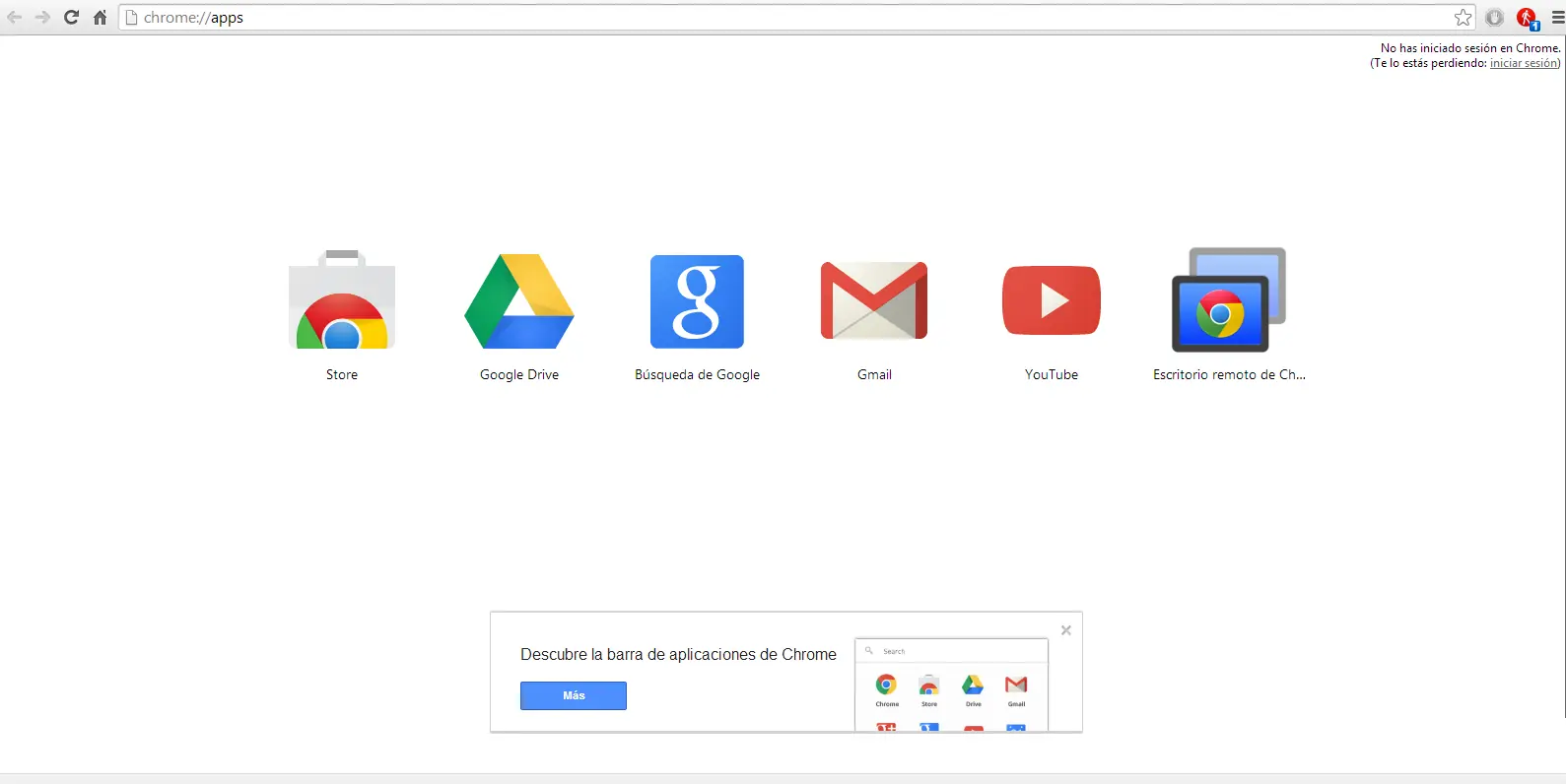This screenshot has width=1566, height=784.
Task: Go forward with the forward arrow
Action: coord(42,17)
